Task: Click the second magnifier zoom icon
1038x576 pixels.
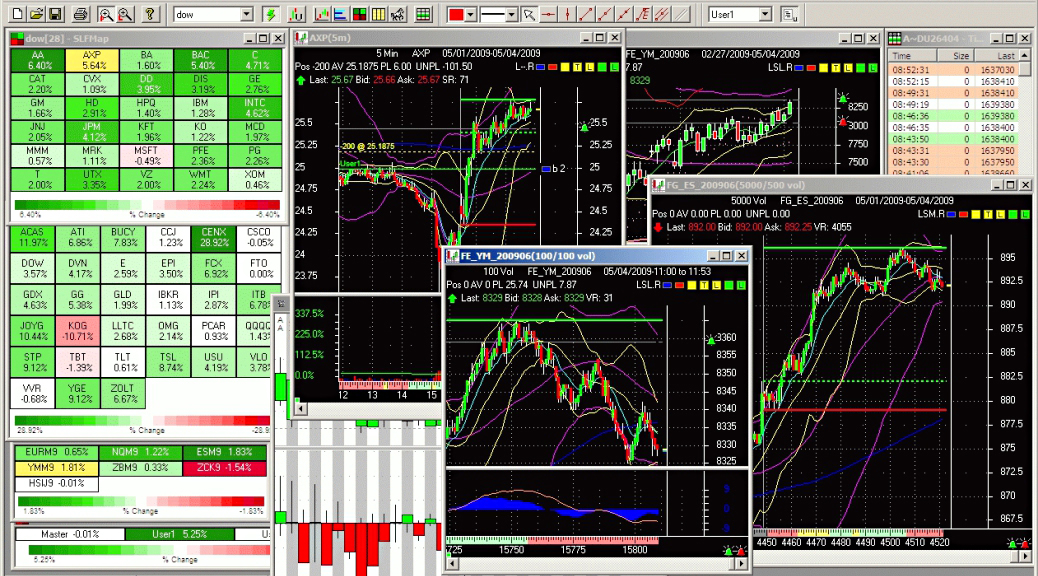Action: [x=125, y=14]
